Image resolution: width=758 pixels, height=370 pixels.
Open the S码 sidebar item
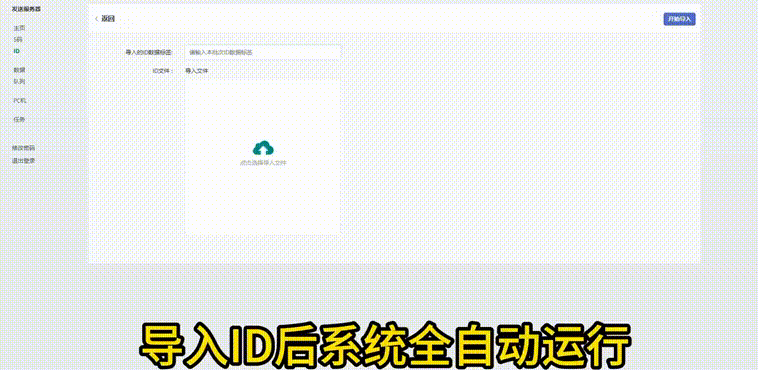(18, 39)
